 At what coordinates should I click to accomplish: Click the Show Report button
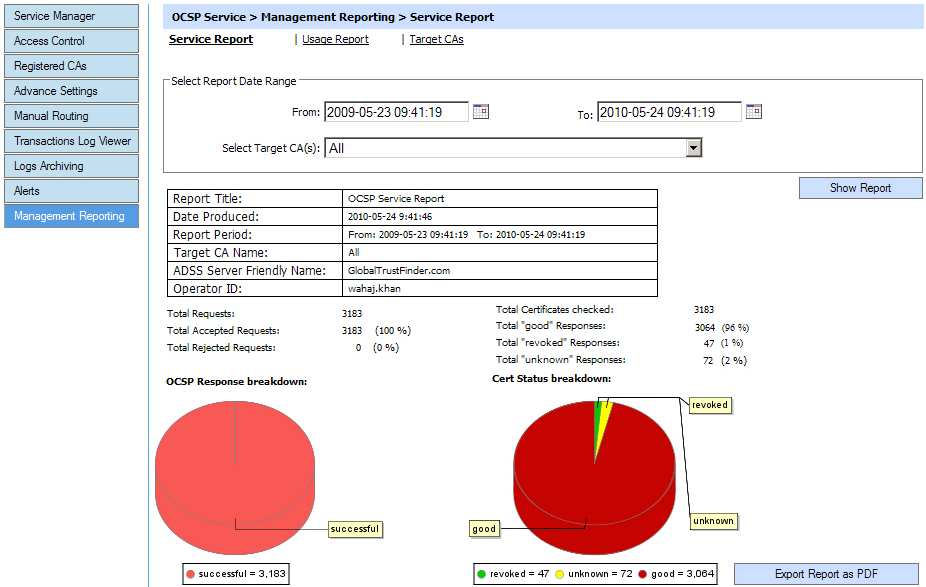pos(860,188)
